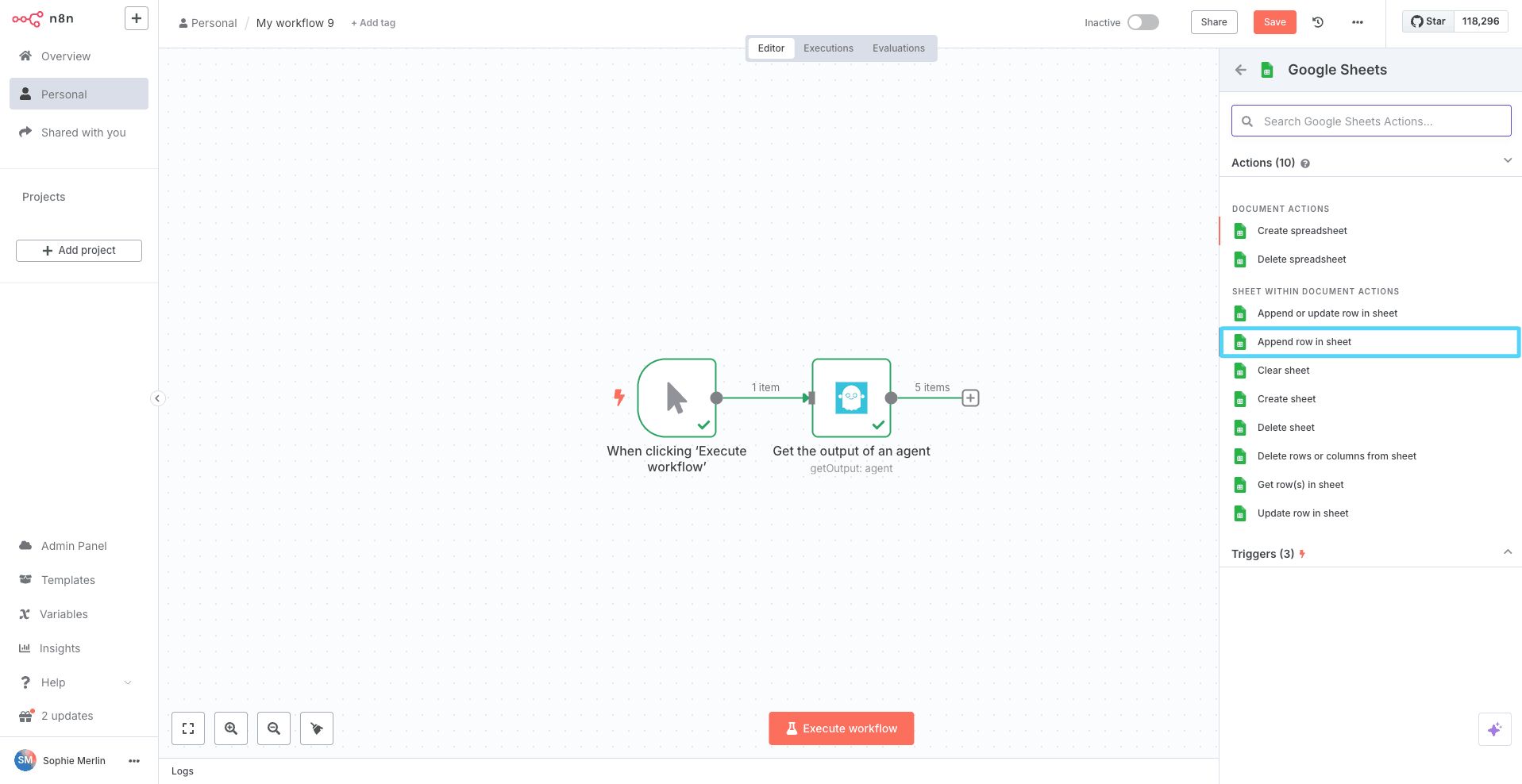Open the AI assistant sparkle button
The width and height of the screenshot is (1522, 784).
(1494, 729)
